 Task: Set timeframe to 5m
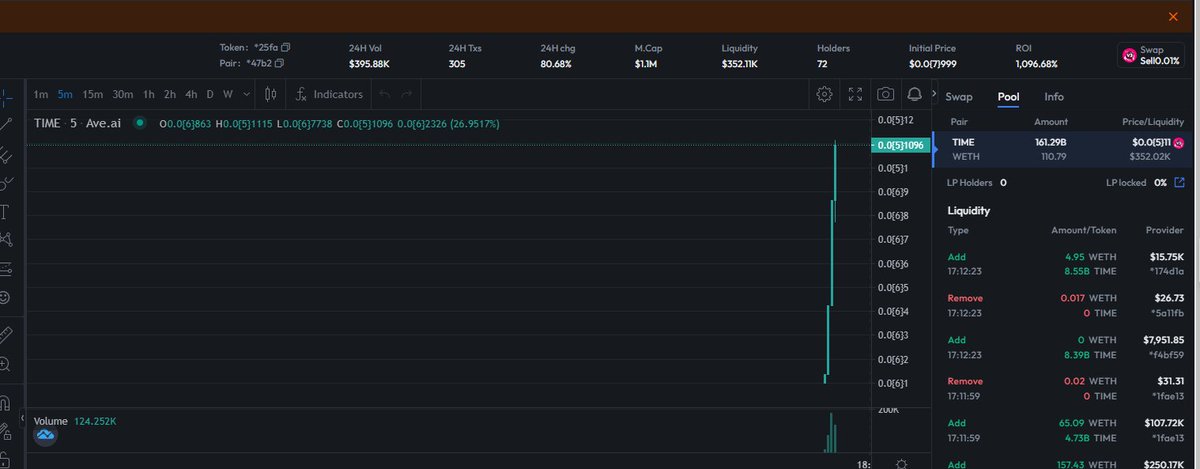tap(65, 94)
